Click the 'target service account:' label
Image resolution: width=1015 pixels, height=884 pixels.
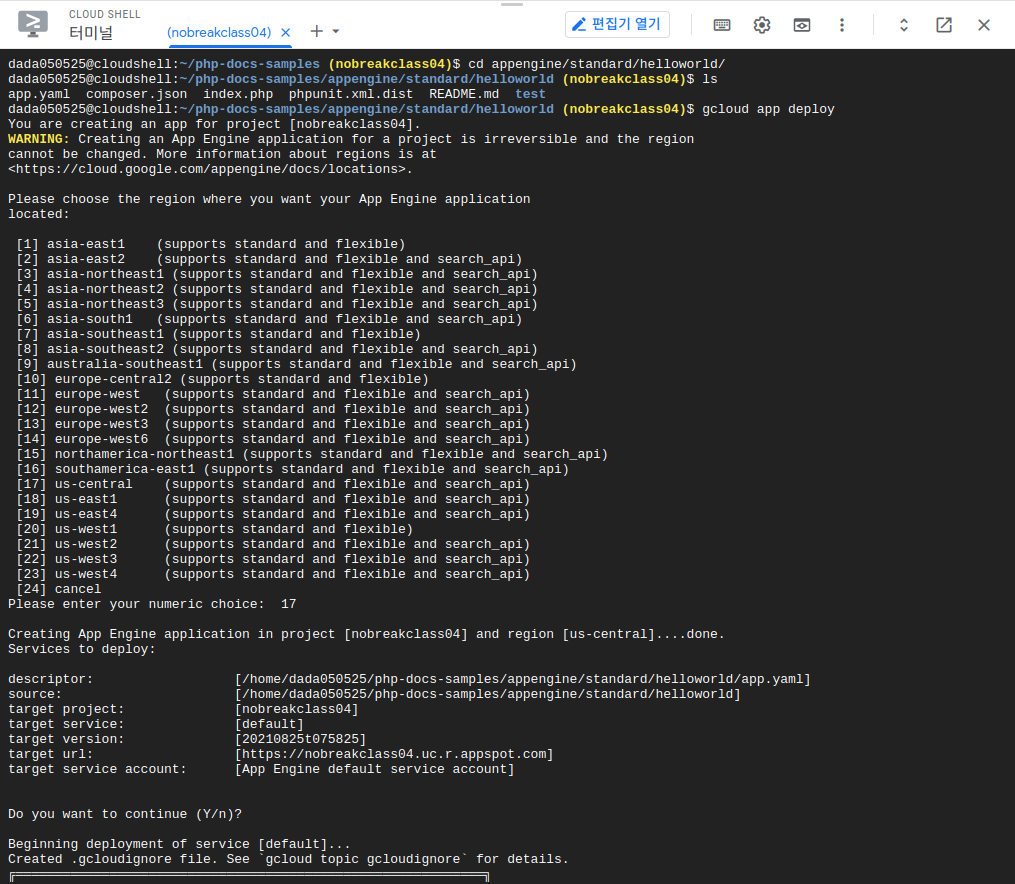tap(97, 769)
